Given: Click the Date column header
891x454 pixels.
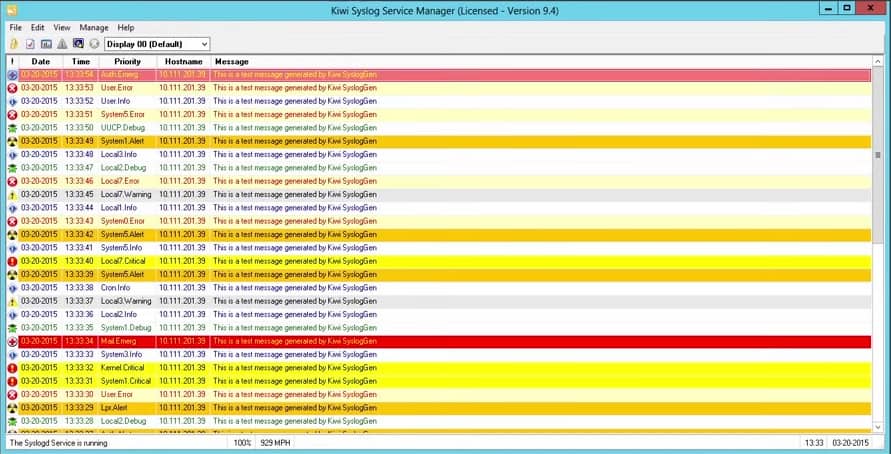Looking at the screenshot, I should click(41, 61).
